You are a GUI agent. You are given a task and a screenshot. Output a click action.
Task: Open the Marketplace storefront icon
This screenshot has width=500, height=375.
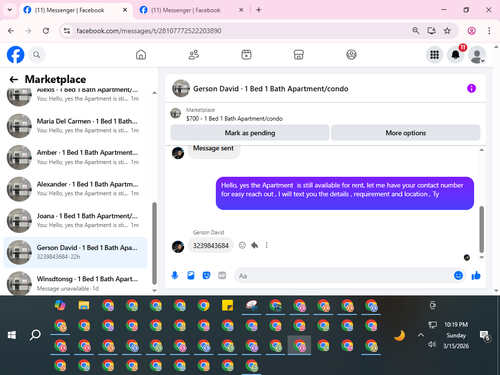tap(299, 55)
